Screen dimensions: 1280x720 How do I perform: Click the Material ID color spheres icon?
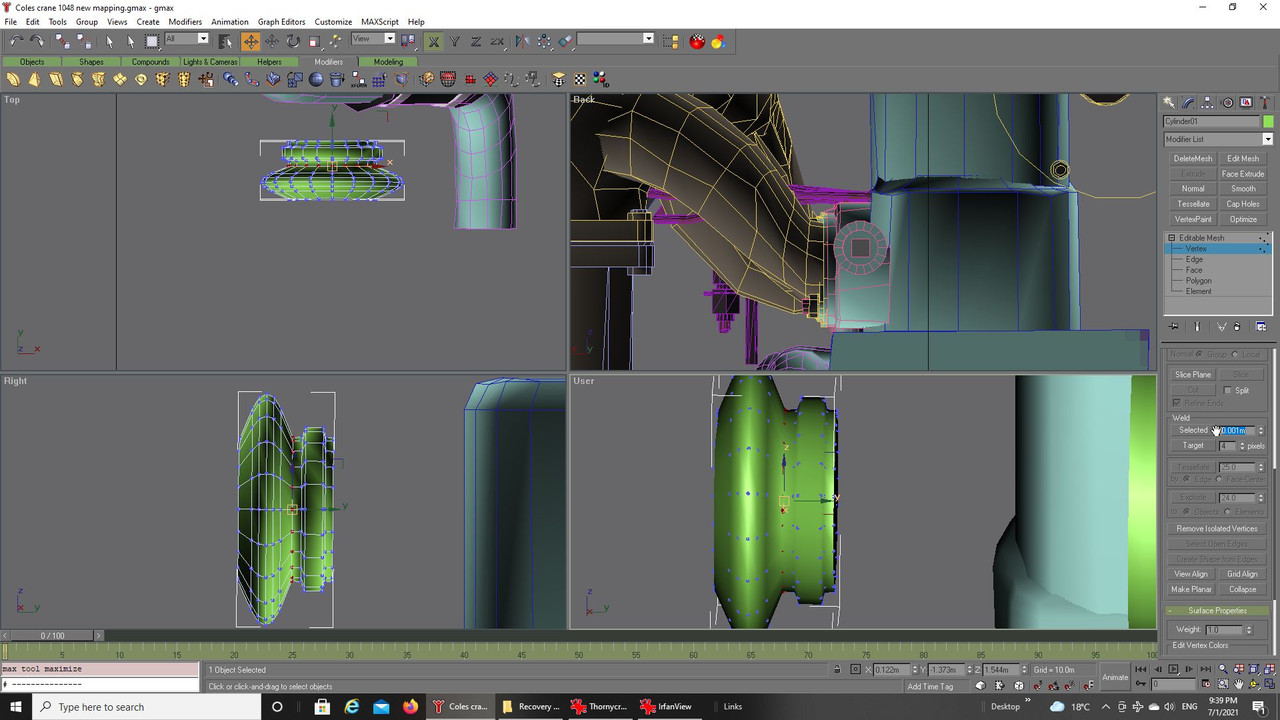pos(601,79)
